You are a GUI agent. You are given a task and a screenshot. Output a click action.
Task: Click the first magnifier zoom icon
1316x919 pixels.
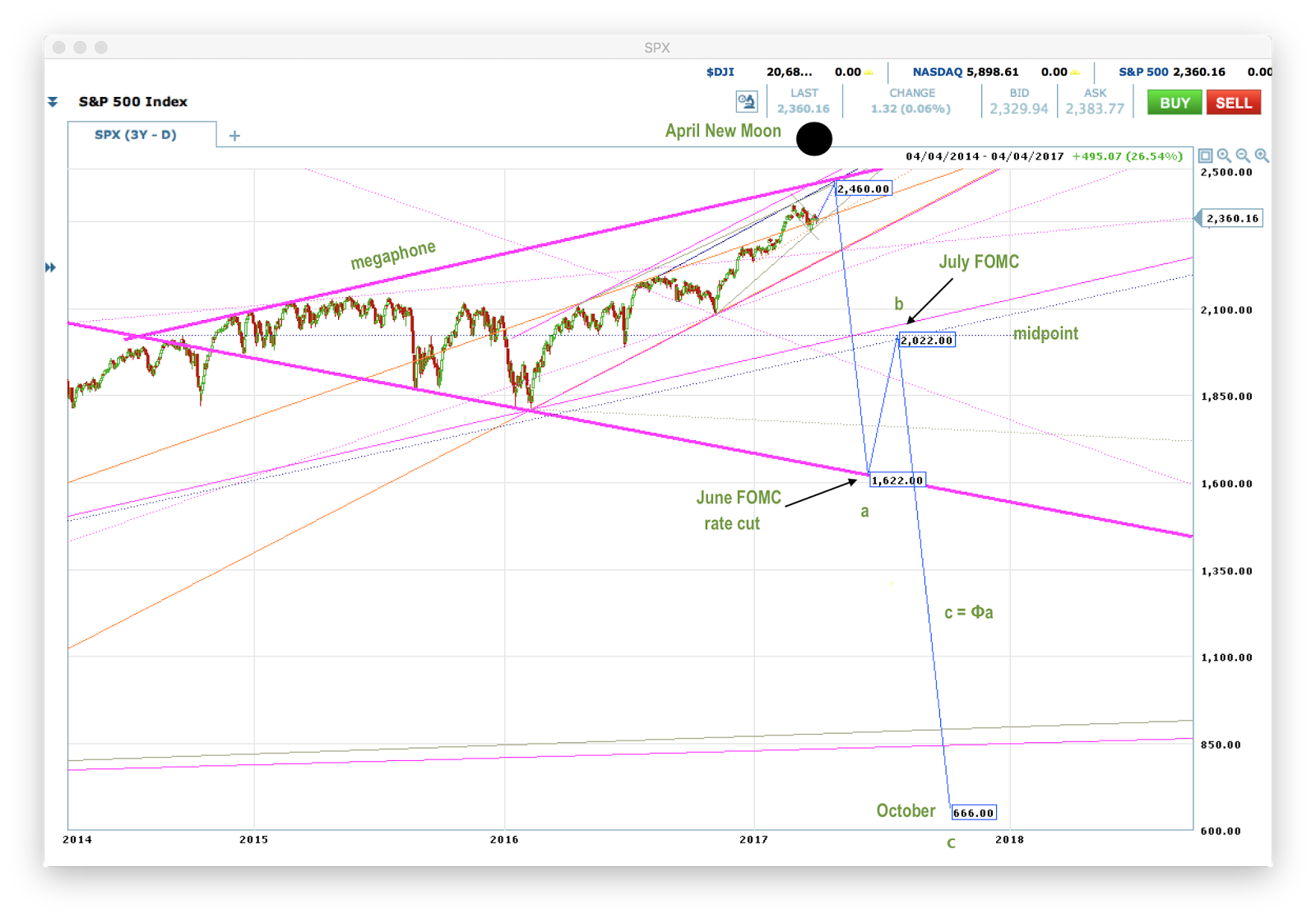1224,155
